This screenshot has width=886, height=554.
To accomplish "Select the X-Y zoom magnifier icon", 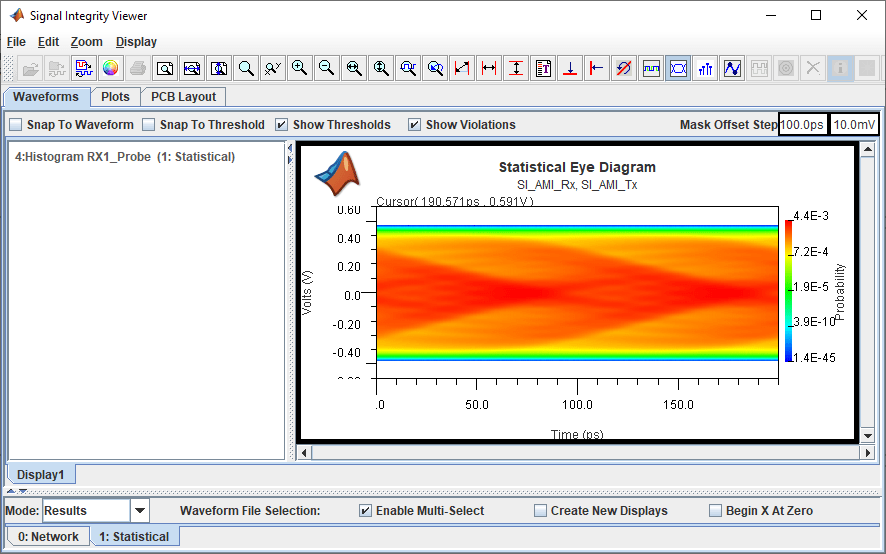I will click(x=273, y=68).
